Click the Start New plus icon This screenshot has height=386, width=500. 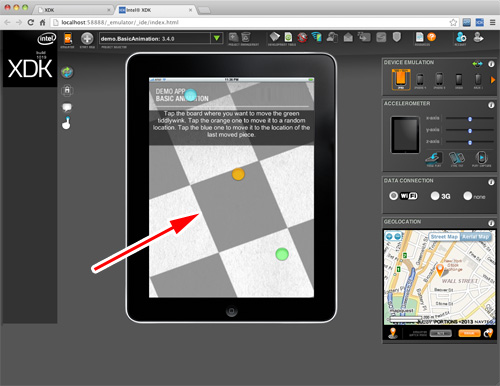click(87, 39)
